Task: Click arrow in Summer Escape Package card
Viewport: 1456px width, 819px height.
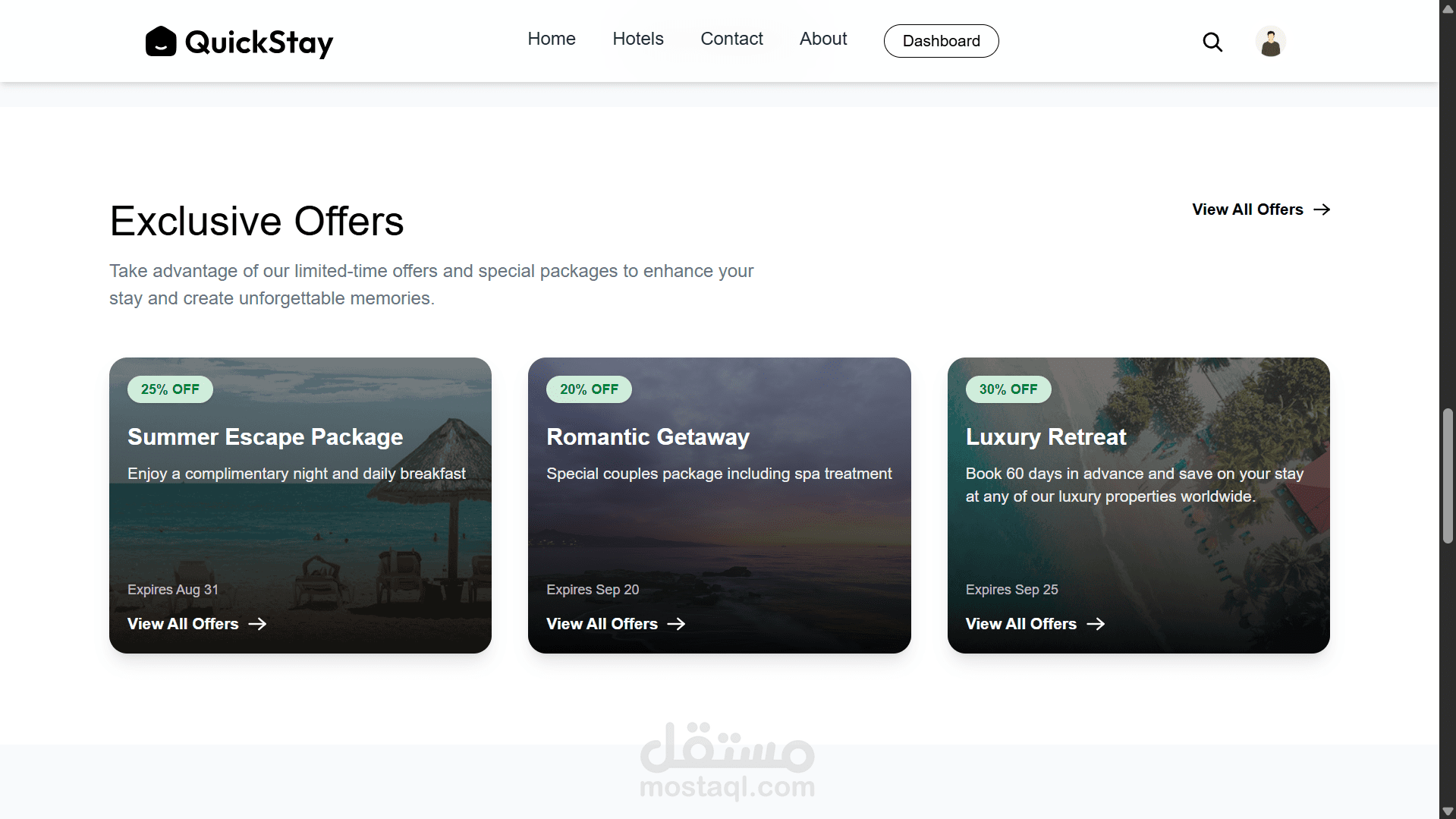Action: click(x=257, y=624)
